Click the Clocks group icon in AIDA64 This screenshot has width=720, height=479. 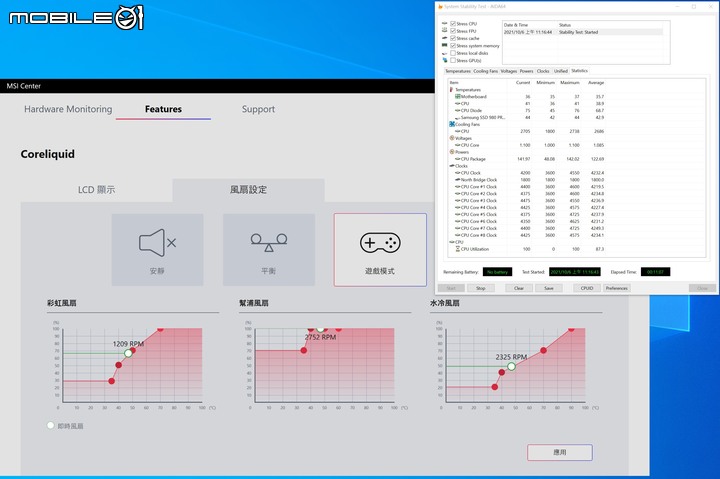(452, 166)
